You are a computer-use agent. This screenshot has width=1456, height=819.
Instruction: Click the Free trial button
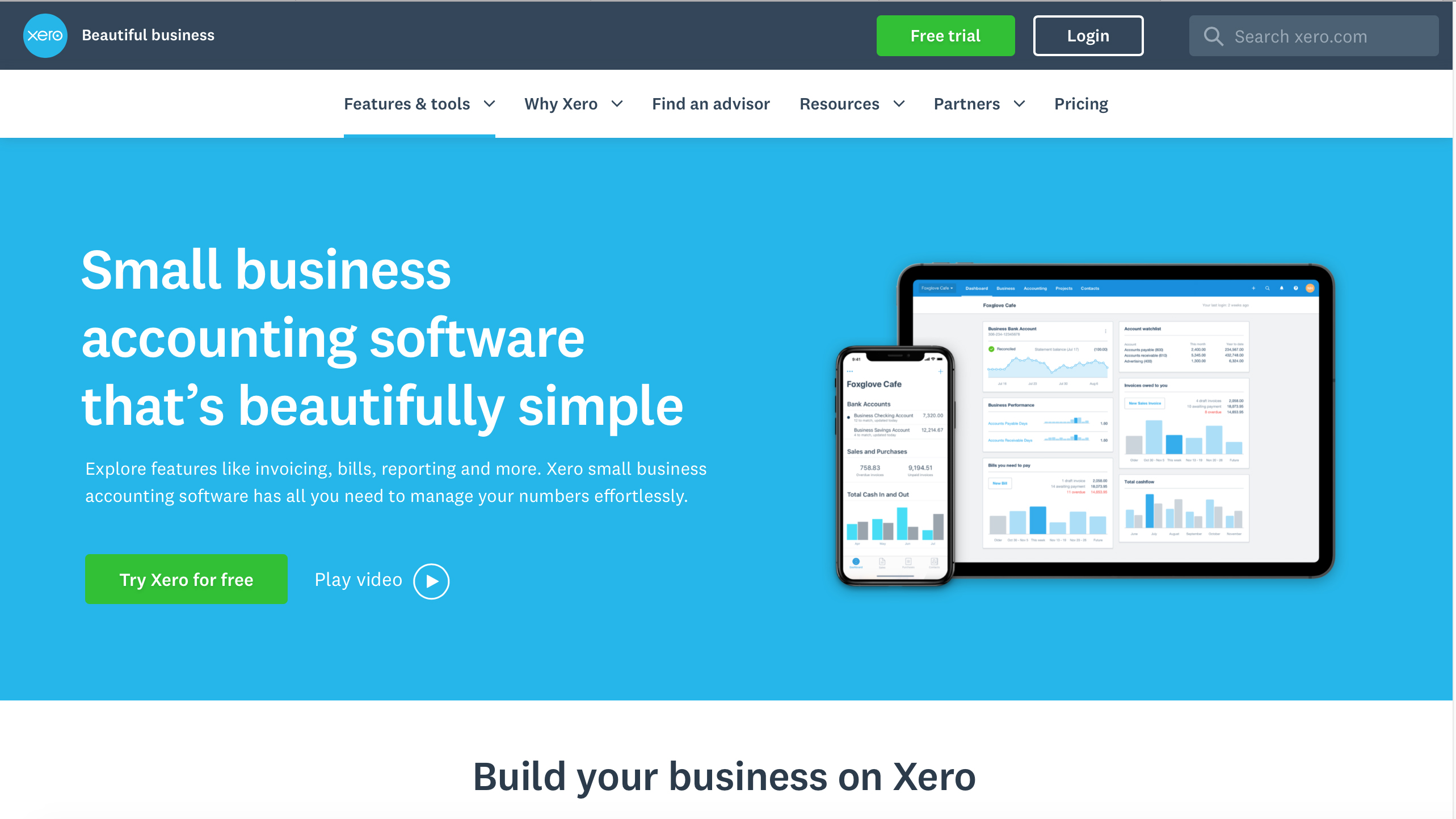pos(945,35)
